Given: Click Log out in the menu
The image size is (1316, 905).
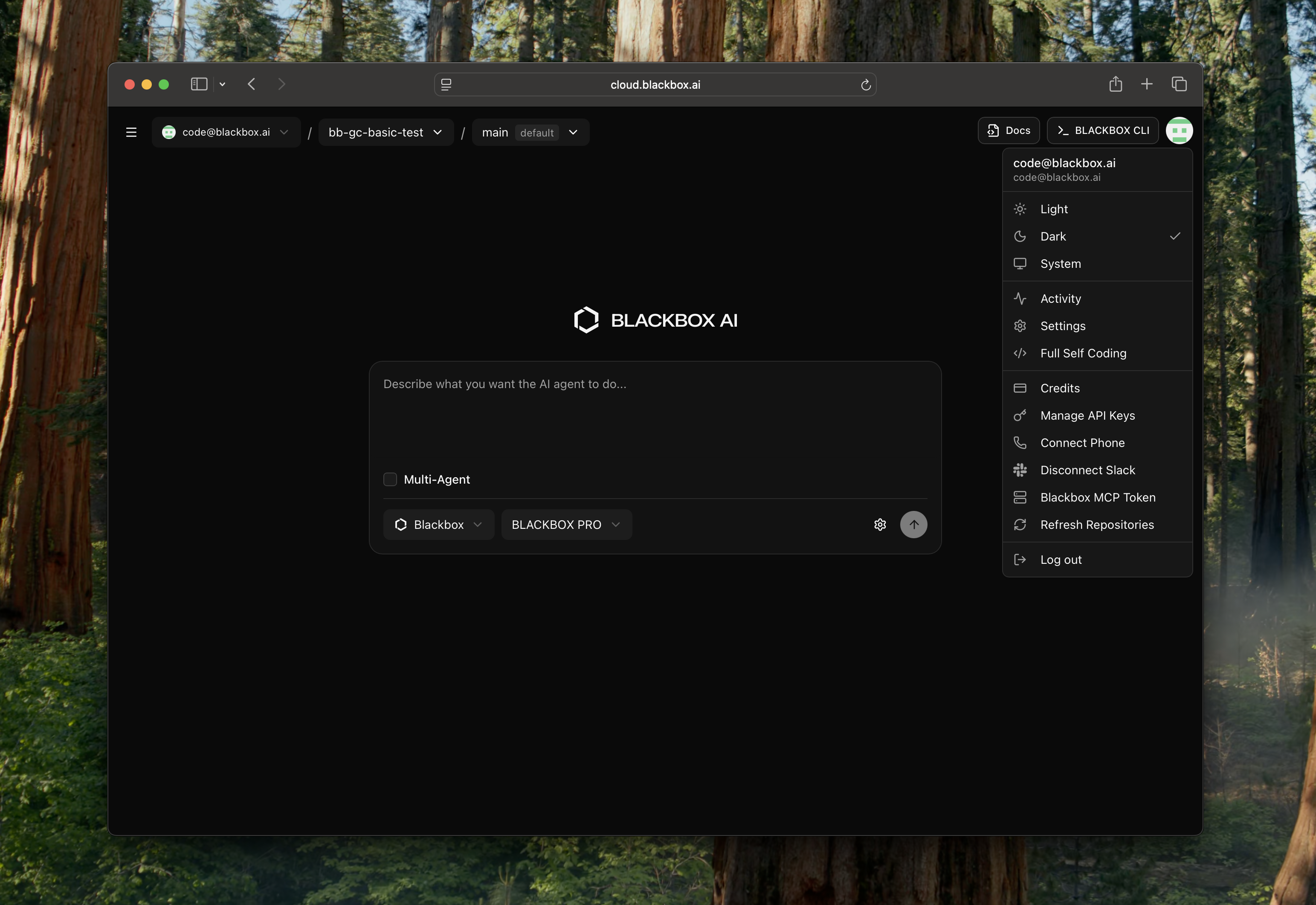Looking at the screenshot, I should tap(1060, 559).
